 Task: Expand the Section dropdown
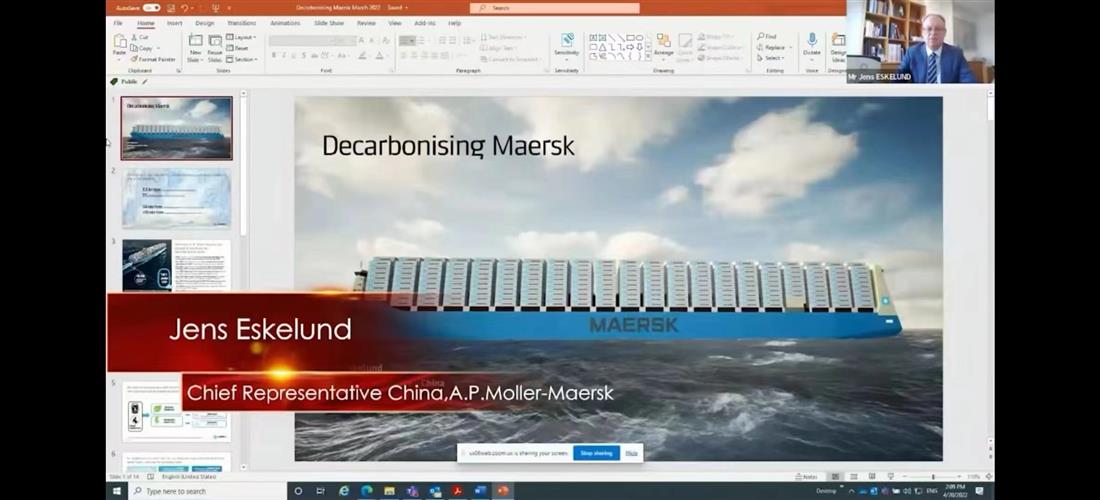244,59
